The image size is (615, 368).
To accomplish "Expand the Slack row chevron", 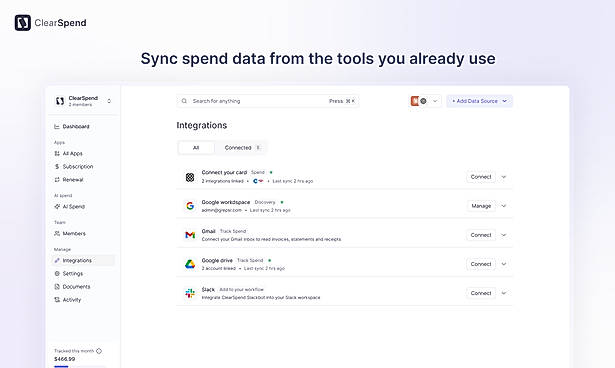I will 504,293.
